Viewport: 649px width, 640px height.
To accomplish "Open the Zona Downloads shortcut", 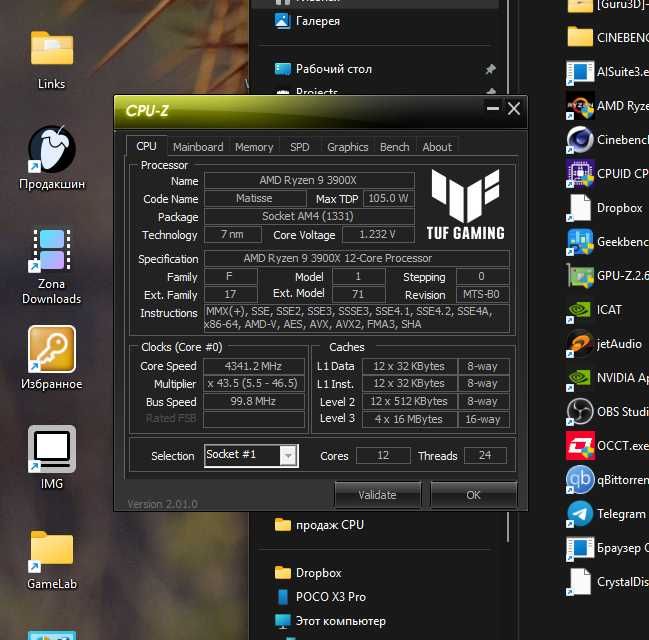I will coord(52,251).
